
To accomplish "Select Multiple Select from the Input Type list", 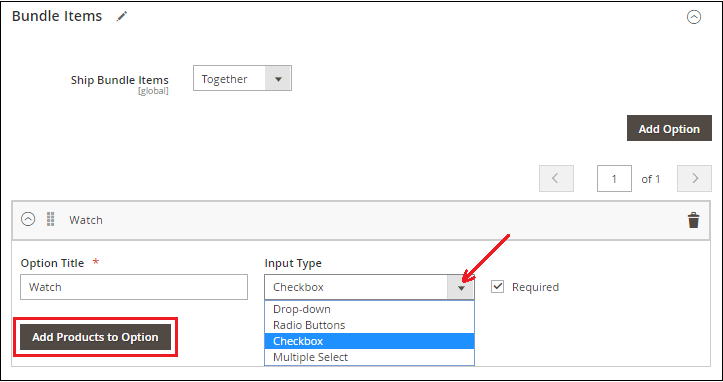I will click(x=369, y=357).
